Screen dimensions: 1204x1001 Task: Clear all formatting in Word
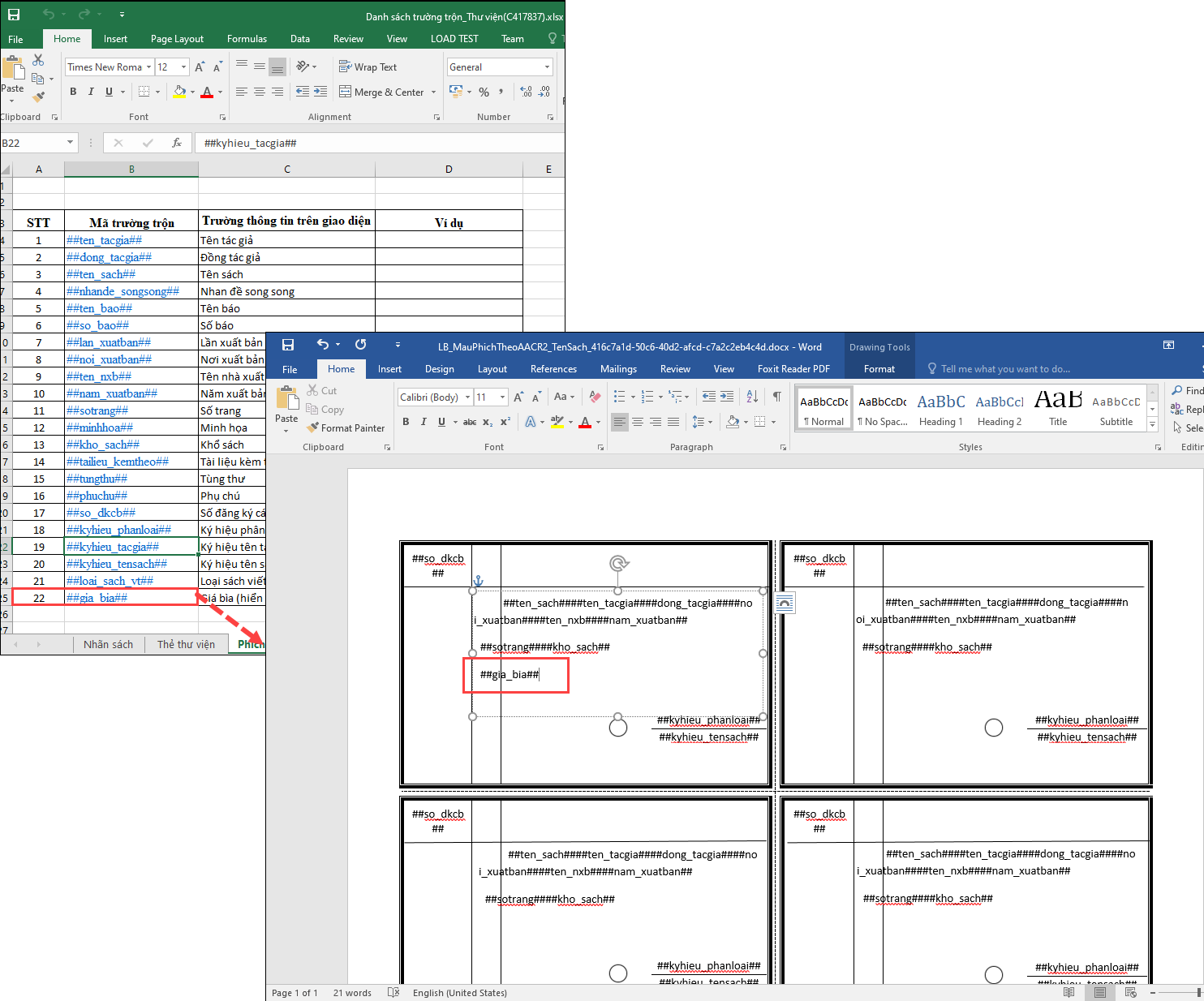point(595,397)
